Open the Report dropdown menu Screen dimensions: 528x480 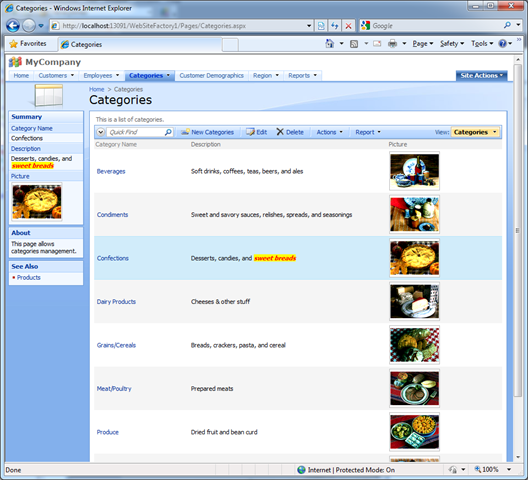368,132
